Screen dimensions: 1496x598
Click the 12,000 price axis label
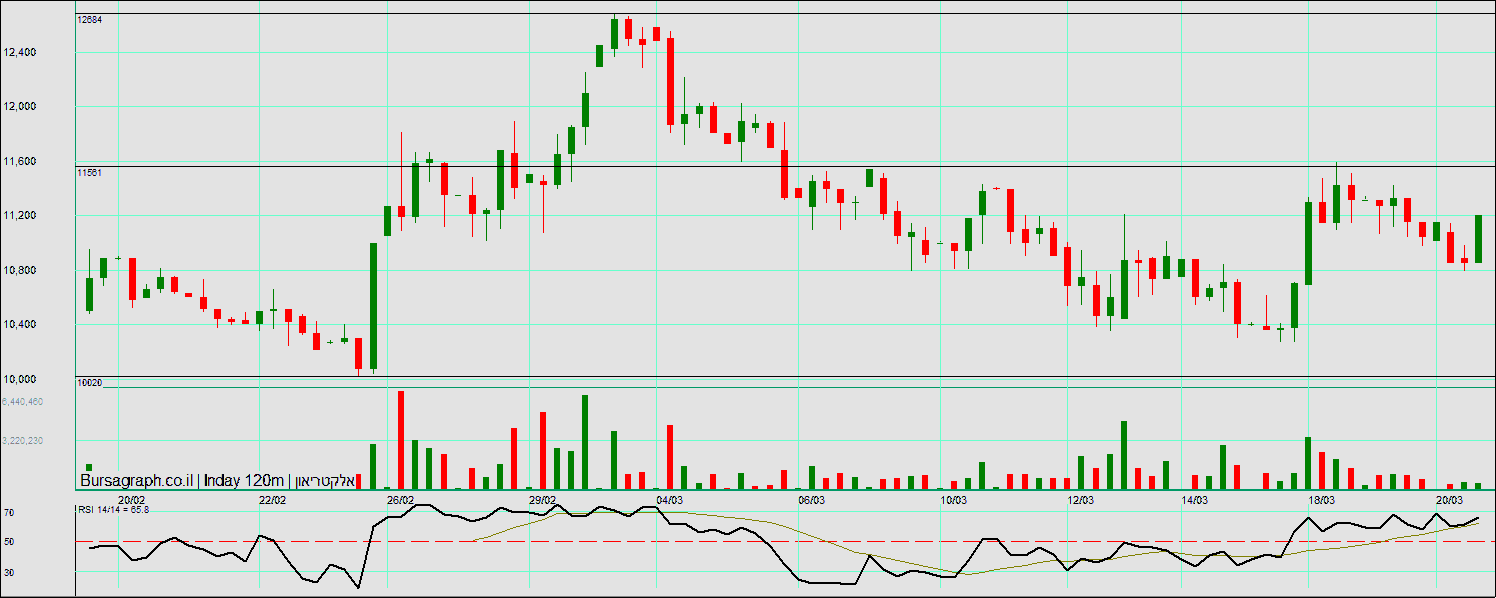click(20, 106)
